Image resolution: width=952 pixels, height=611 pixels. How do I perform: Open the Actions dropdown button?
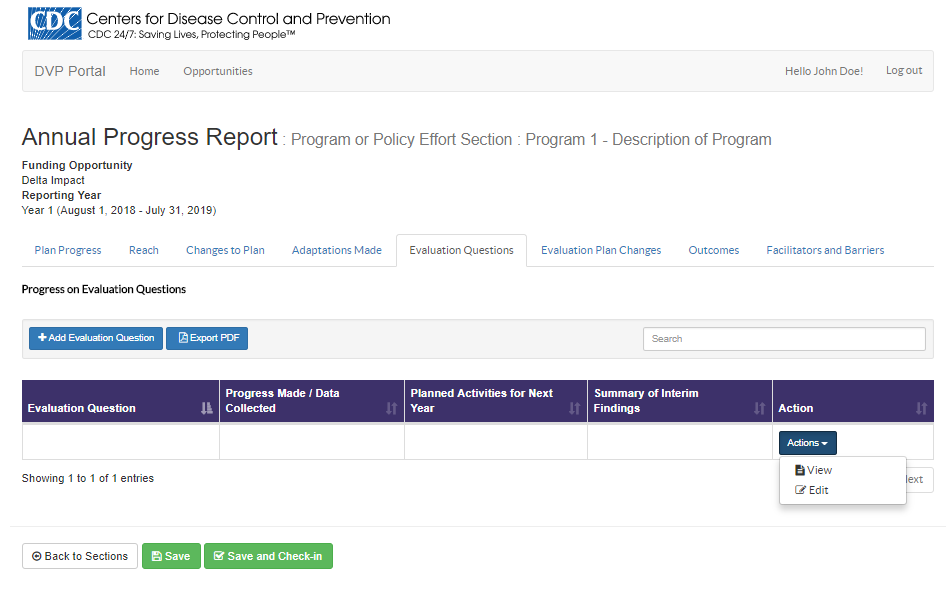(807, 443)
